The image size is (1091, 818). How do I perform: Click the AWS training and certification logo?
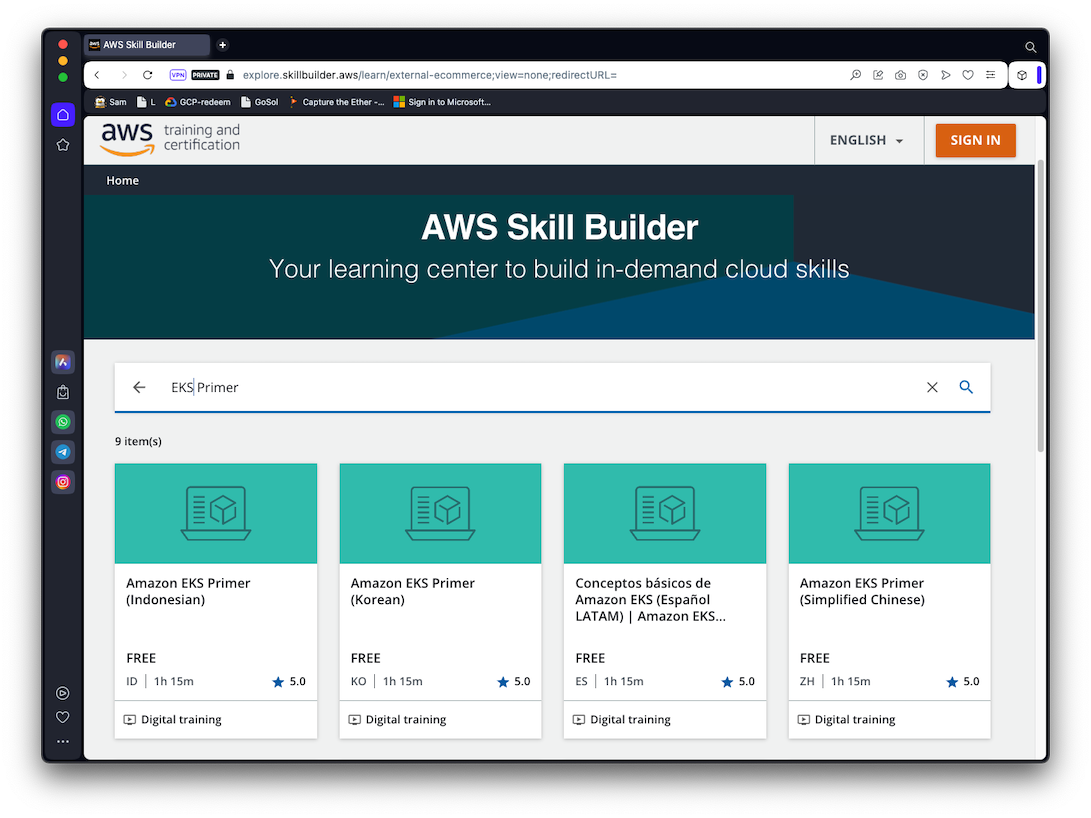pyautogui.click(x=170, y=138)
